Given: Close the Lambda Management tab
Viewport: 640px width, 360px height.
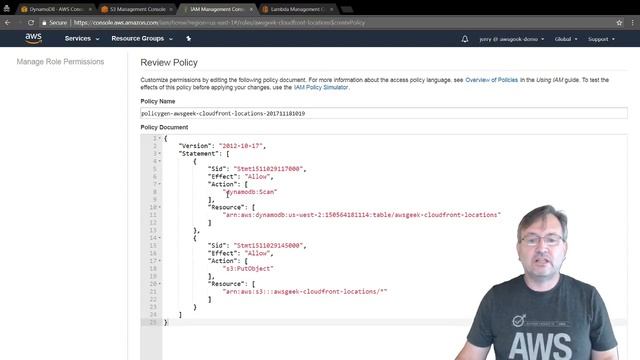Looking at the screenshot, I should (331, 9).
